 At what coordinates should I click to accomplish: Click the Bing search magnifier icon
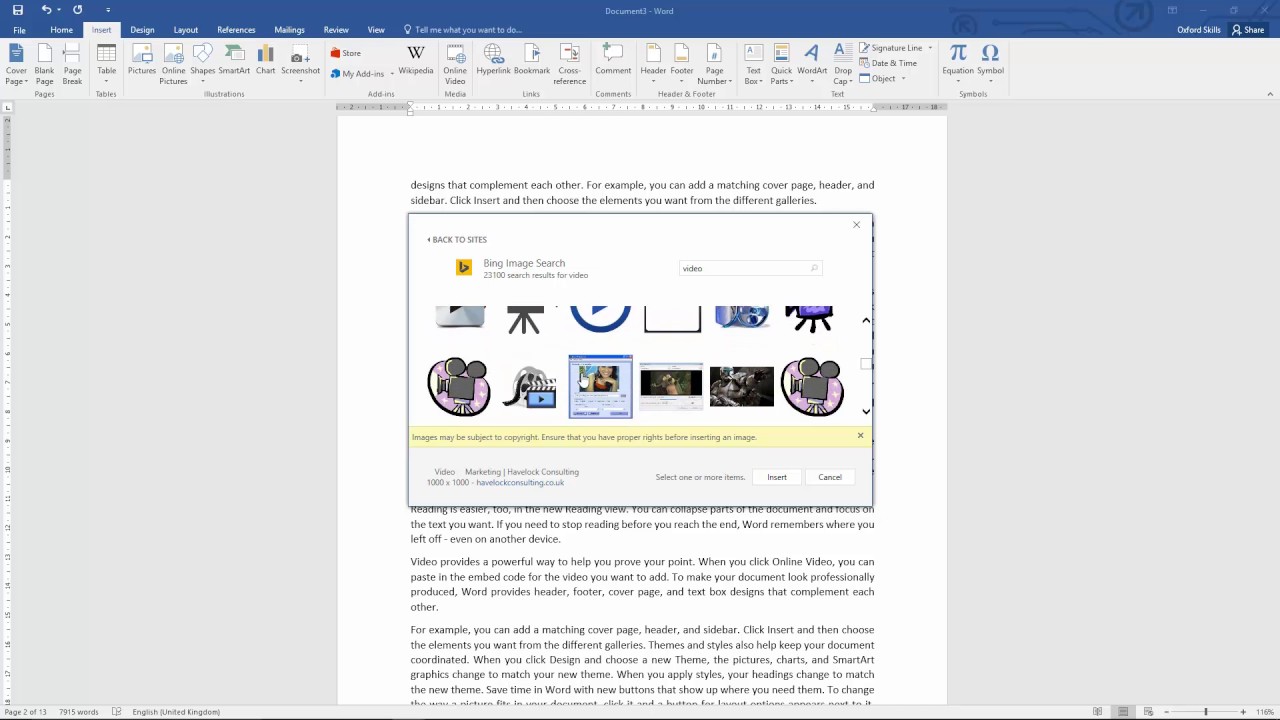coord(814,268)
